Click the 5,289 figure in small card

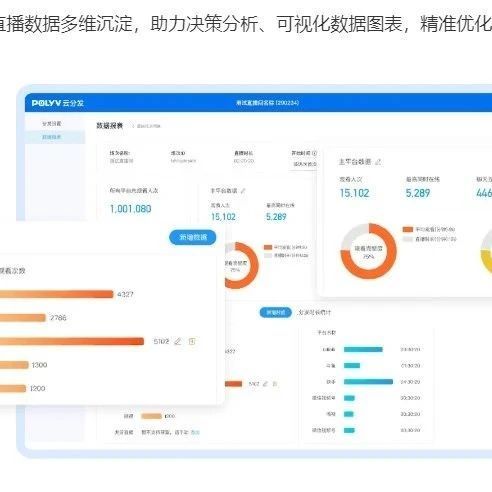tap(276, 217)
